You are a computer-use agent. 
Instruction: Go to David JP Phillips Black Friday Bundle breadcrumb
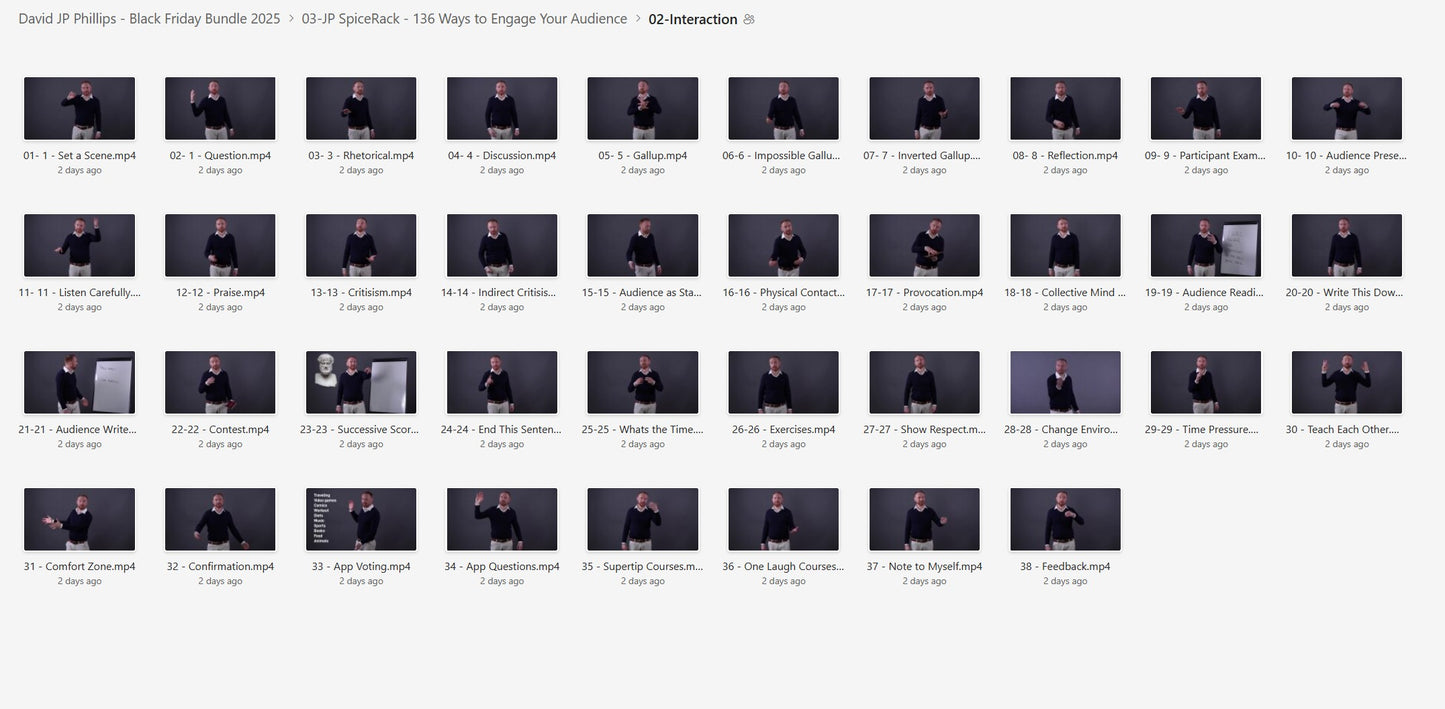(x=149, y=19)
